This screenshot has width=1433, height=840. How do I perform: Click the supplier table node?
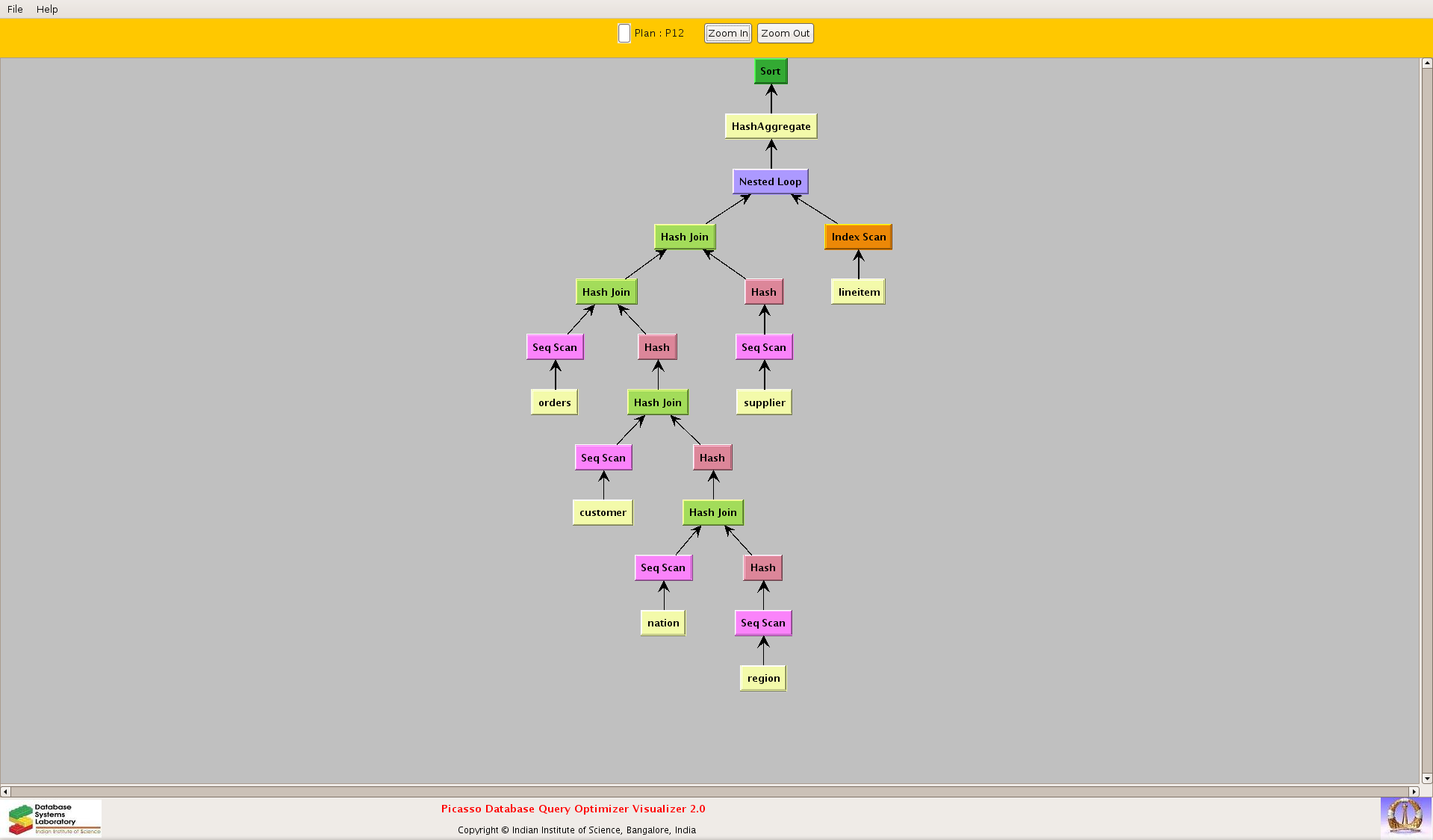point(764,402)
